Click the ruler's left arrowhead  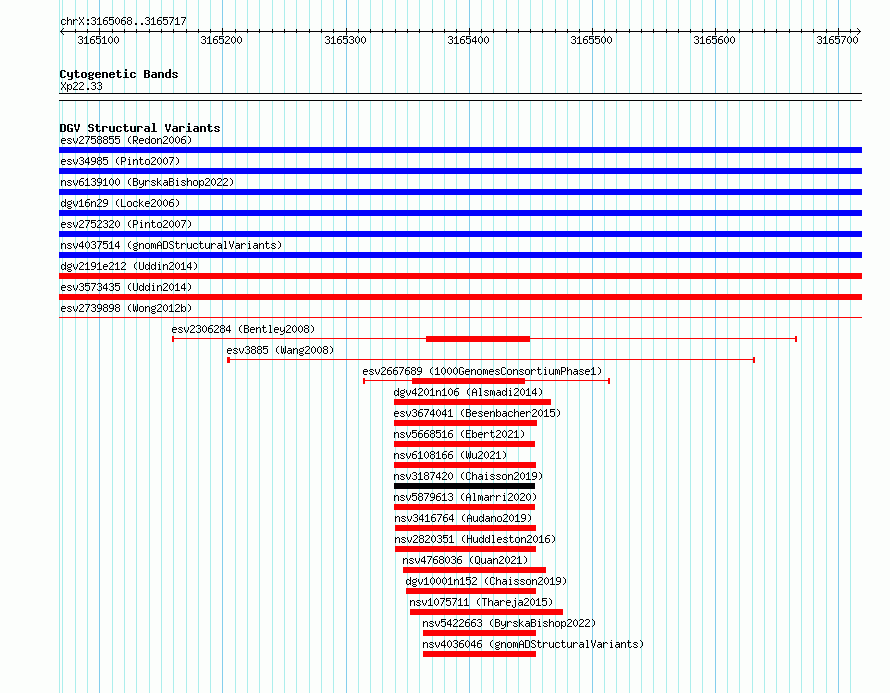[x=62, y=31]
